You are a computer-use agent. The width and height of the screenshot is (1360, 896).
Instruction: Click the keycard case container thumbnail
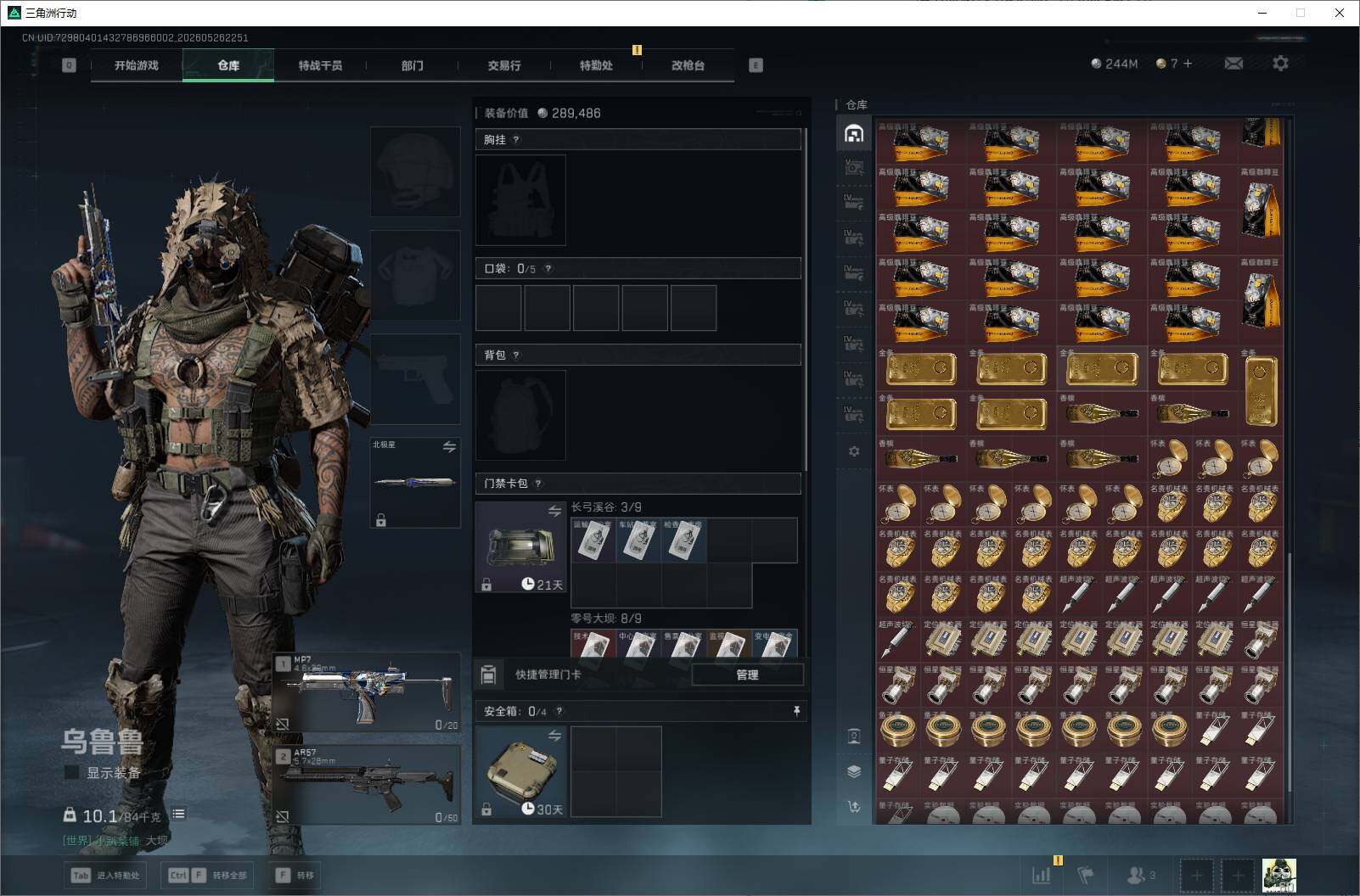(x=520, y=546)
